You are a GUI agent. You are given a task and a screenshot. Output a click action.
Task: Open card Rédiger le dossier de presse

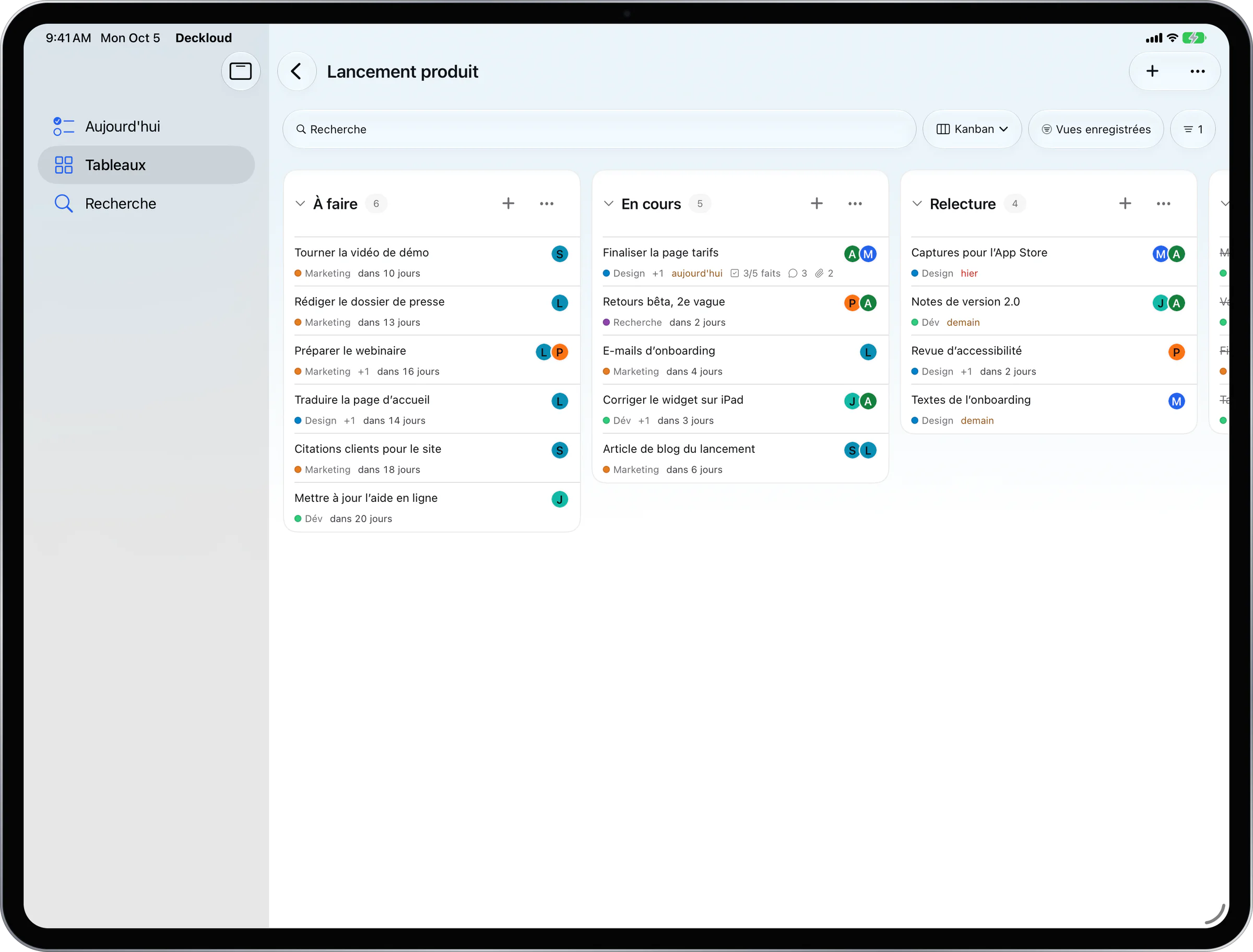432,311
